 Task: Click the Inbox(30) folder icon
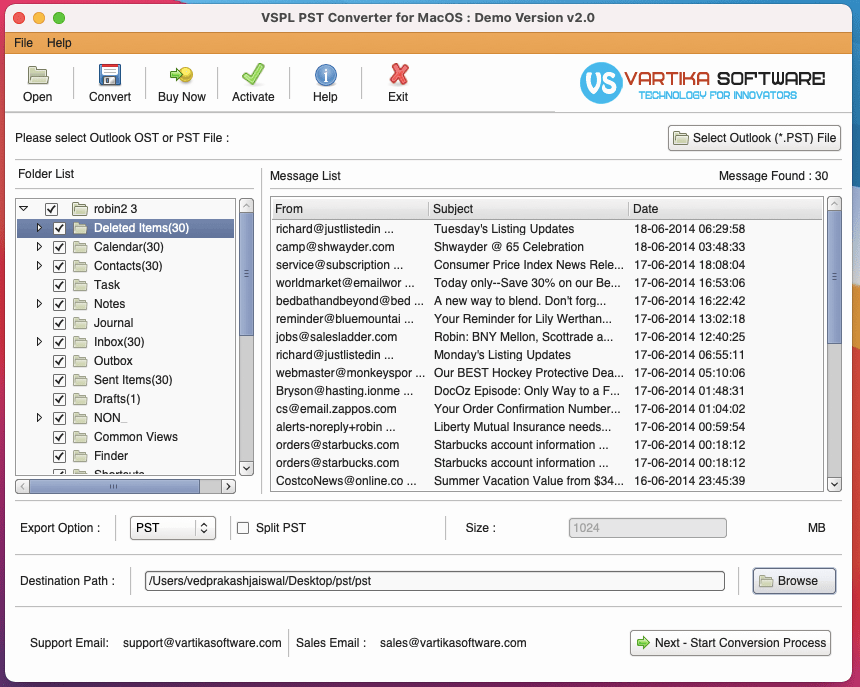coord(81,342)
